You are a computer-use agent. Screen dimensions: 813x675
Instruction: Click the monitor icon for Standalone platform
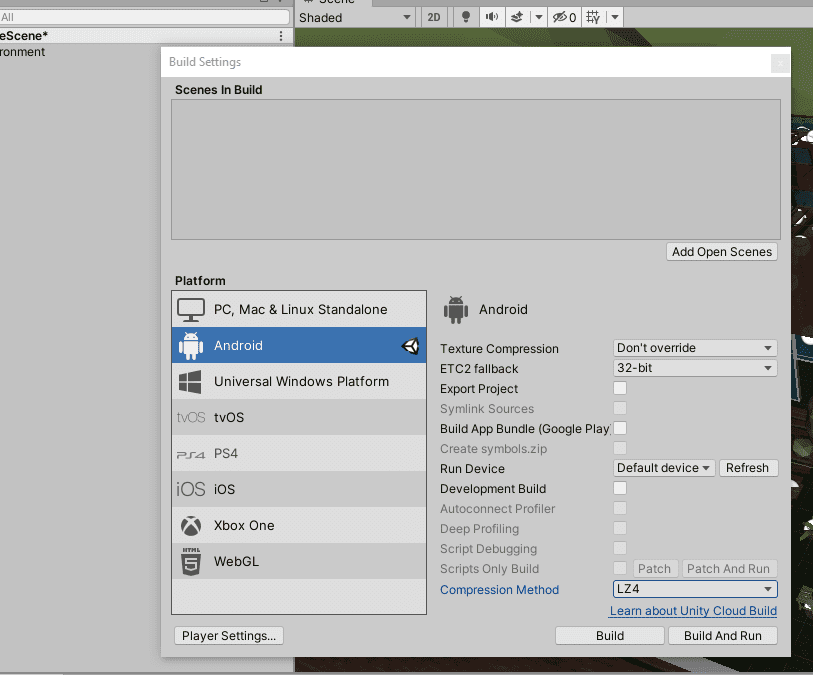[191, 310]
